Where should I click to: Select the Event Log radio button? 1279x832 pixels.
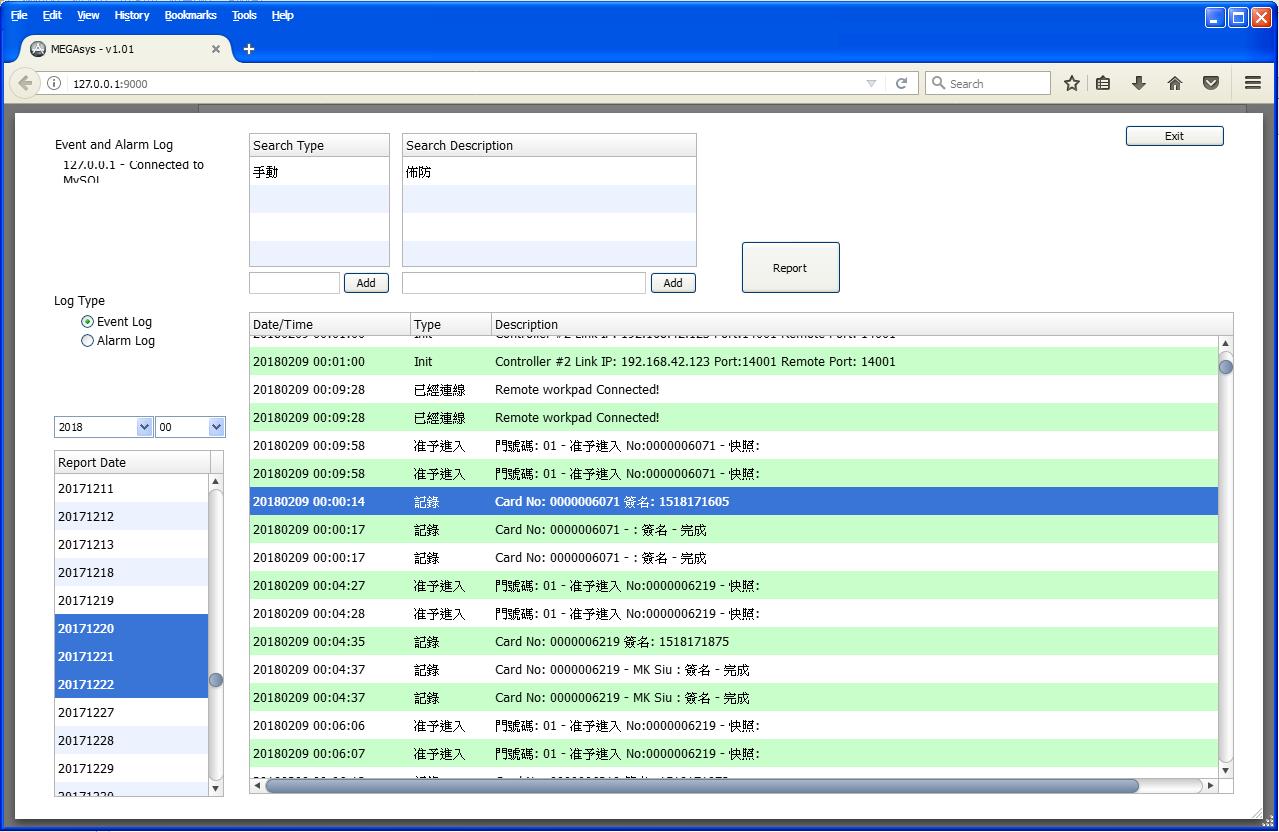click(x=88, y=322)
